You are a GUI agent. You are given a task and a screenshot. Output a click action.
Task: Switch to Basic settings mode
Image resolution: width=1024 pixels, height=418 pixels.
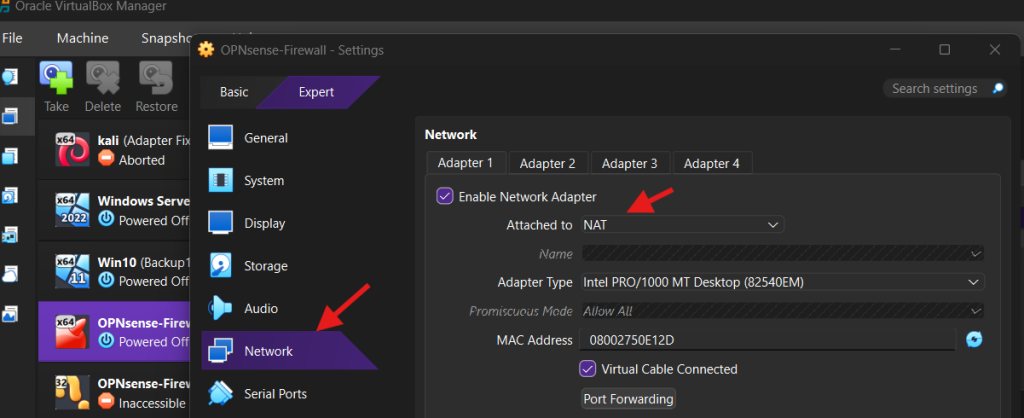pos(234,92)
